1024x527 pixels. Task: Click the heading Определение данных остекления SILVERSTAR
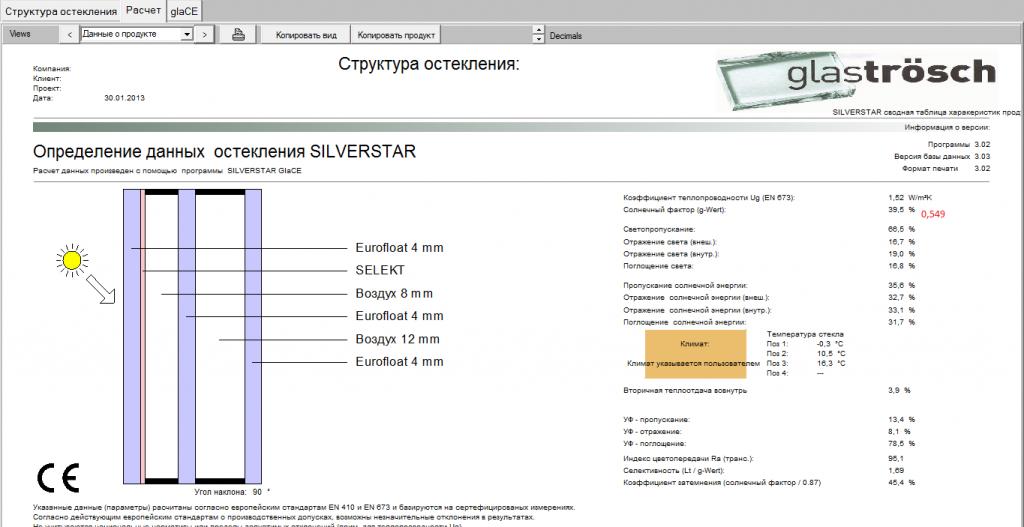[224, 152]
